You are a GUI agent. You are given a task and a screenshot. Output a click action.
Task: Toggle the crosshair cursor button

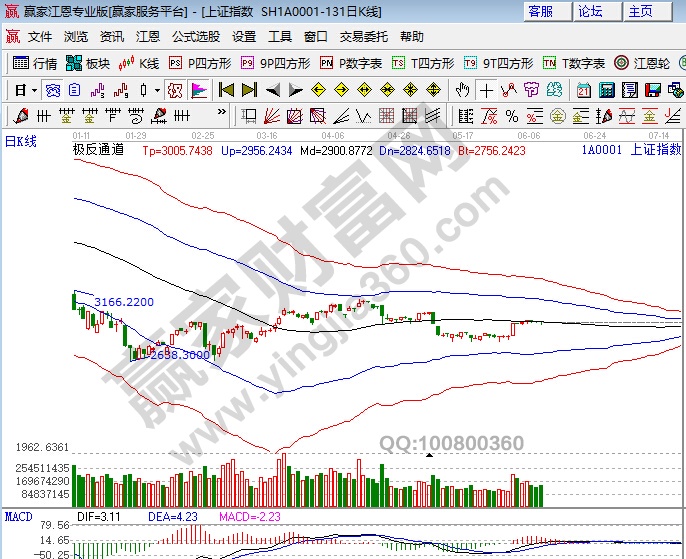click(x=485, y=90)
